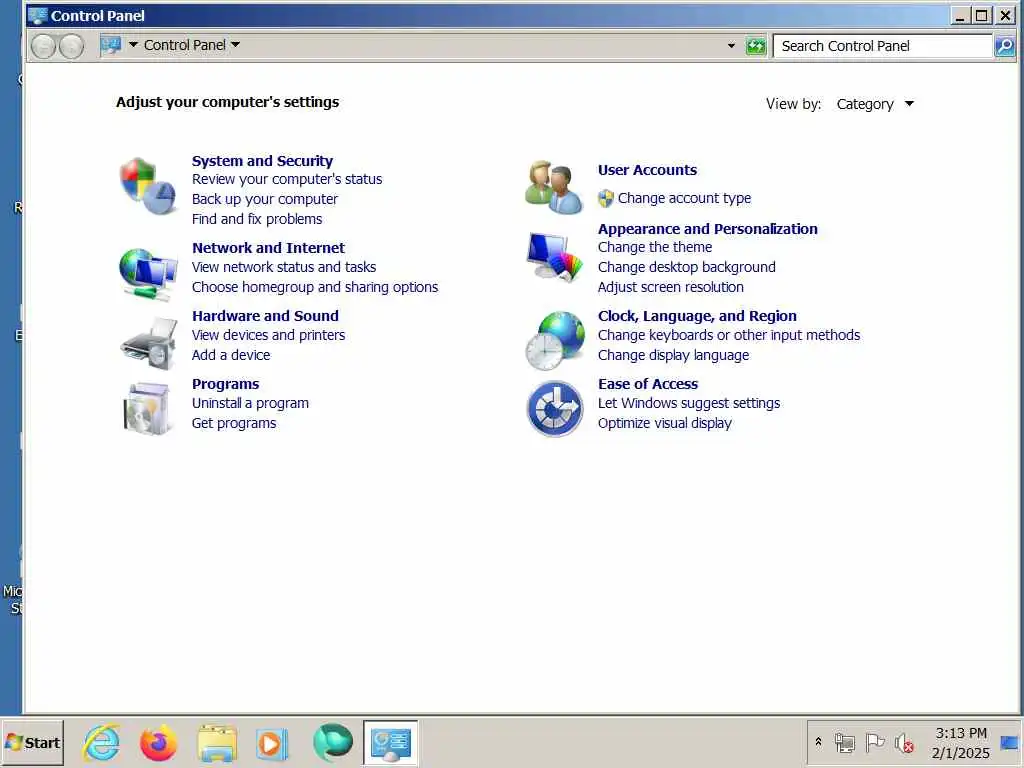
Task: Click Optimize visual display
Action: coord(665,423)
